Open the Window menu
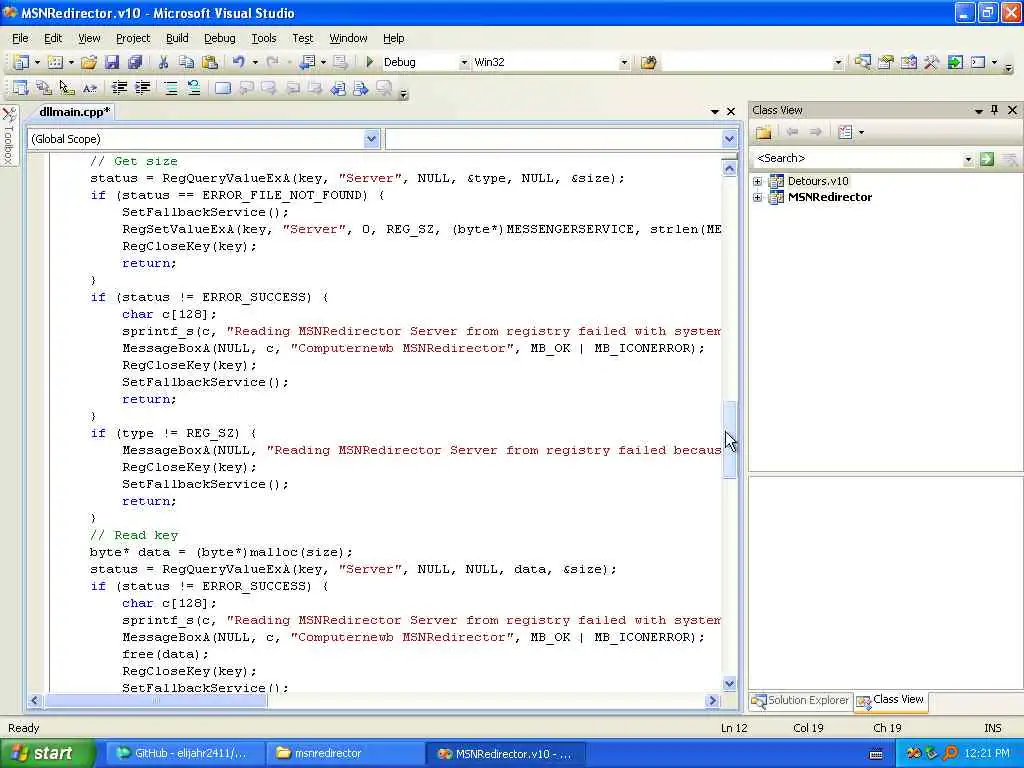The height and width of the screenshot is (768, 1024). tap(348, 38)
